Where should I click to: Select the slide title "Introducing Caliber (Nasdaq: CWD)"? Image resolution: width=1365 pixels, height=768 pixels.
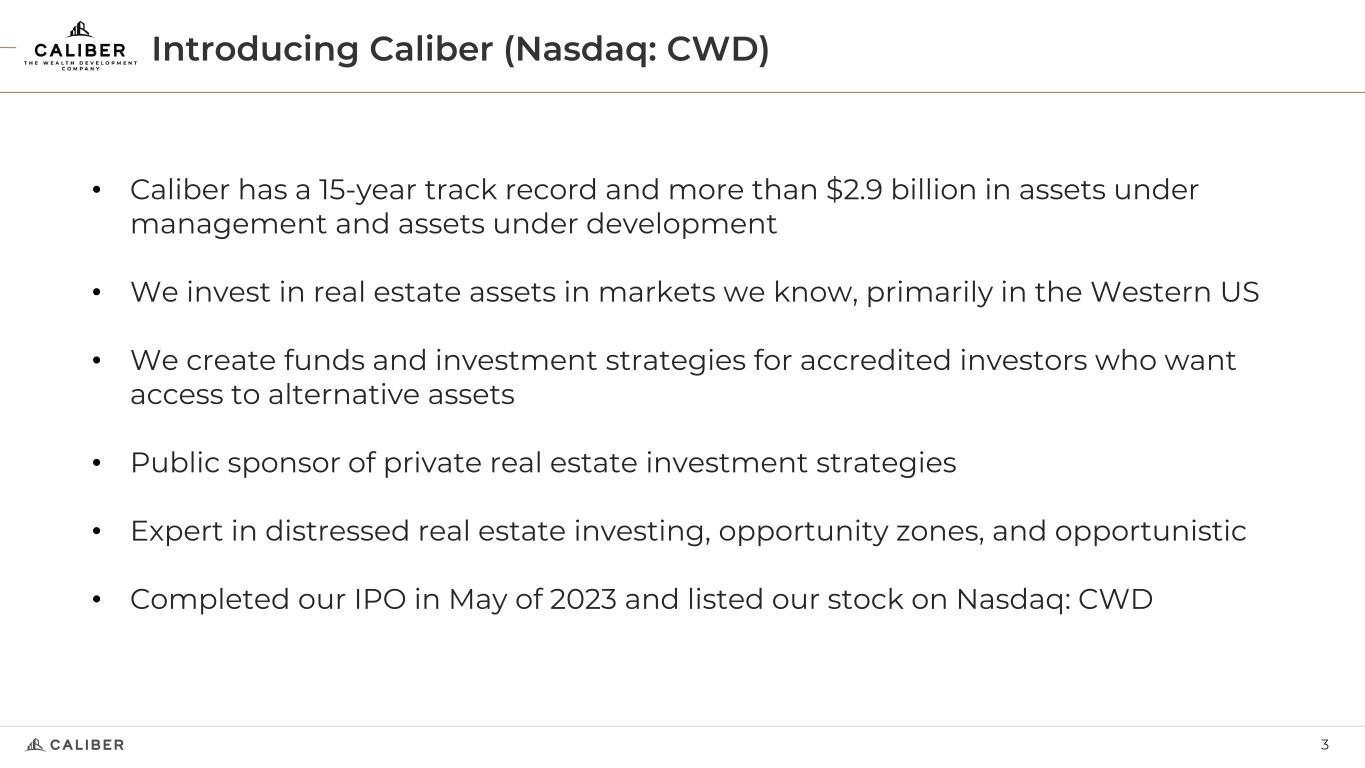tap(460, 49)
